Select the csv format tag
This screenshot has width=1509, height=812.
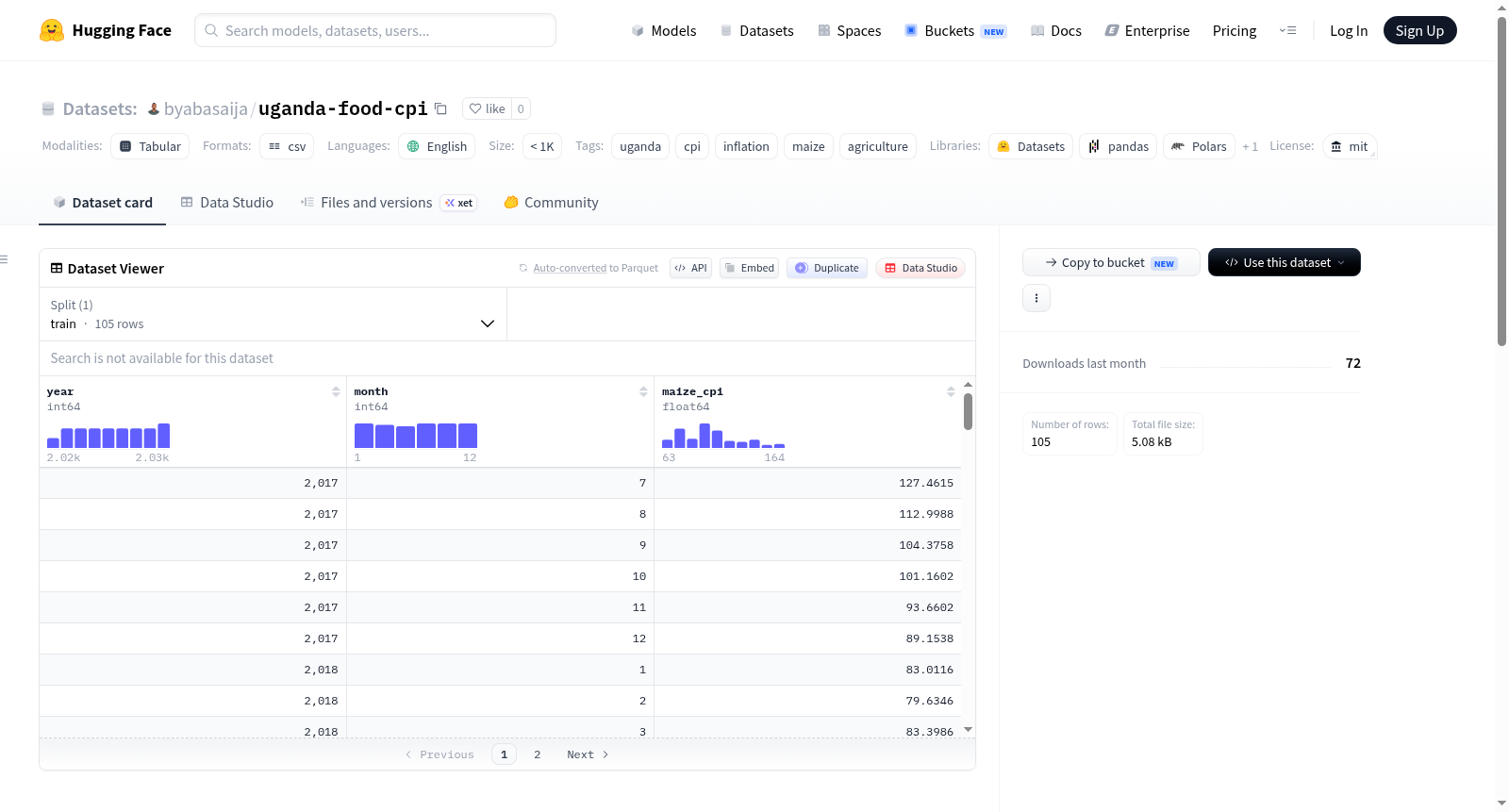pyautogui.click(x=287, y=146)
